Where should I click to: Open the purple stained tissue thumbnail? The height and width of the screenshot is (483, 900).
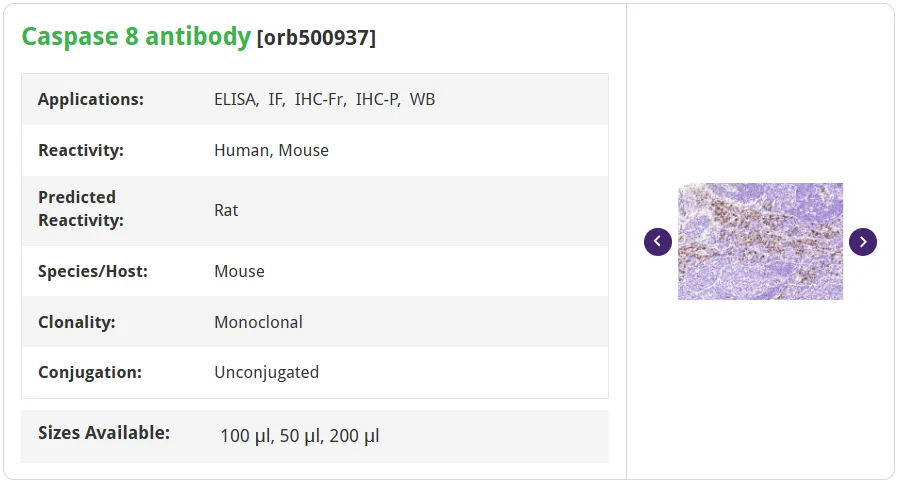click(760, 241)
